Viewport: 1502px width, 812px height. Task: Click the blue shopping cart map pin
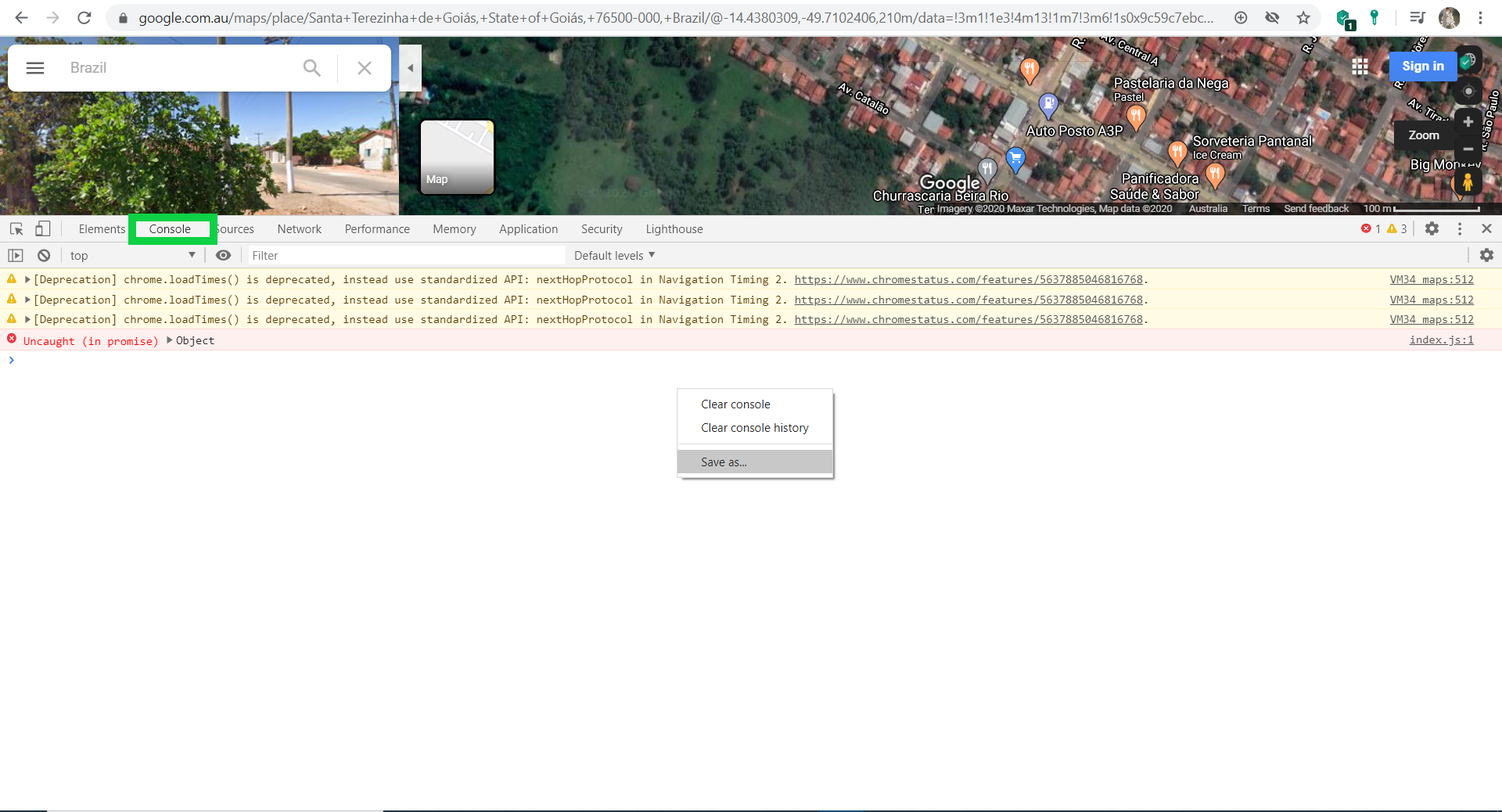click(x=1015, y=160)
